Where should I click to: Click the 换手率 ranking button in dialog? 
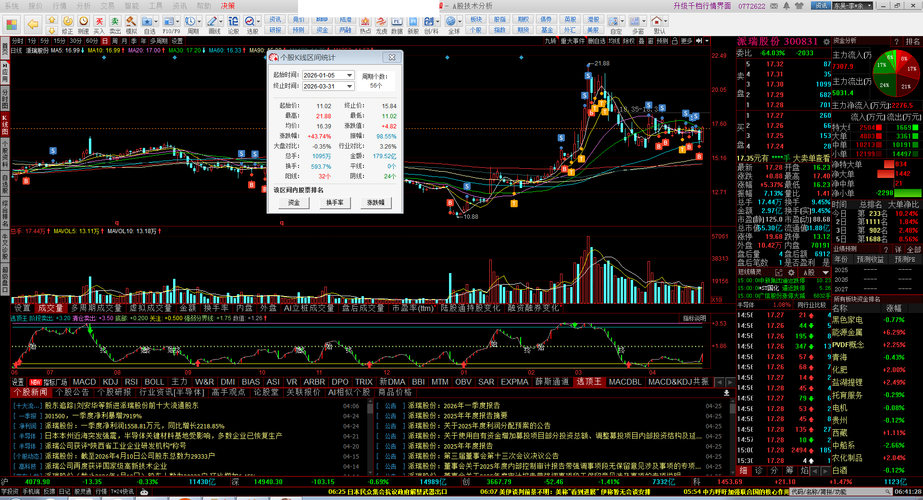click(334, 203)
